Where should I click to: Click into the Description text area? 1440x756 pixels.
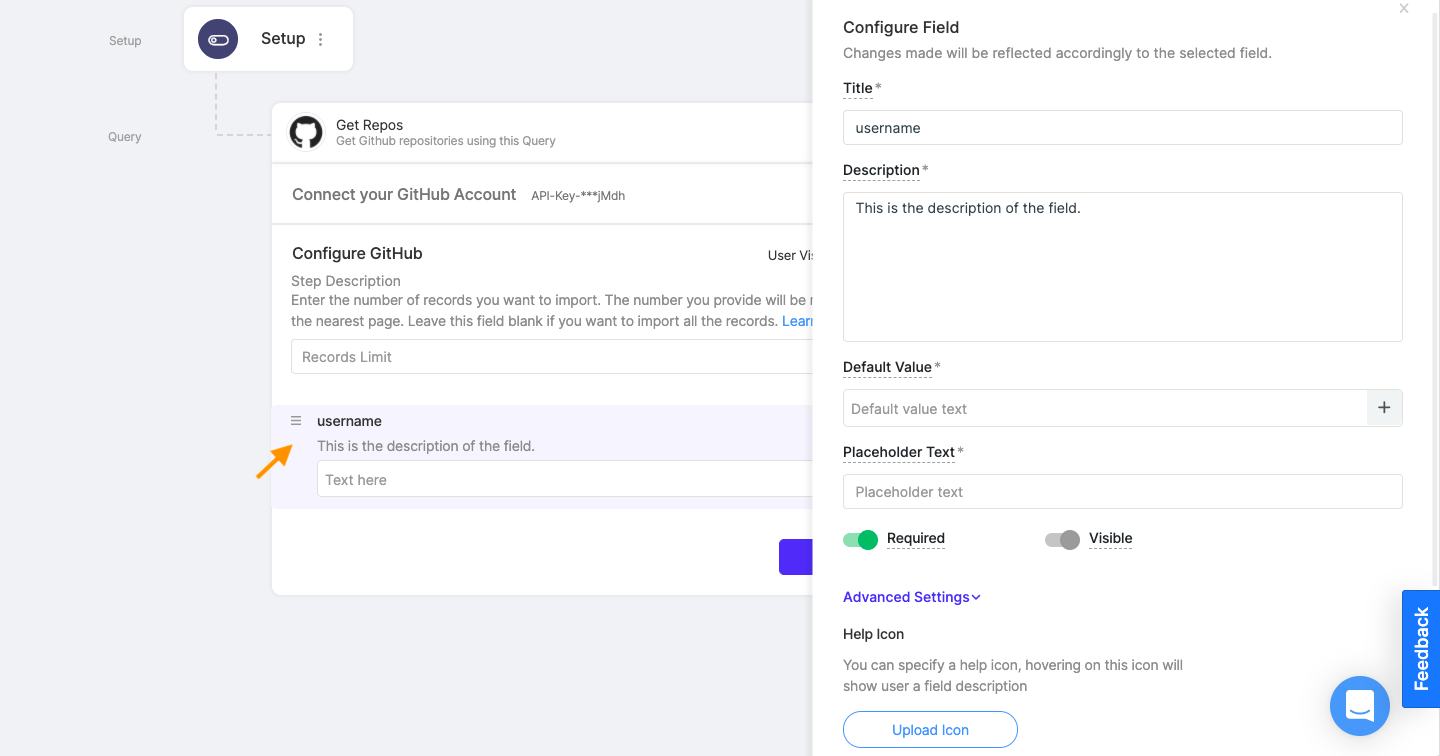tap(1123, 267)
